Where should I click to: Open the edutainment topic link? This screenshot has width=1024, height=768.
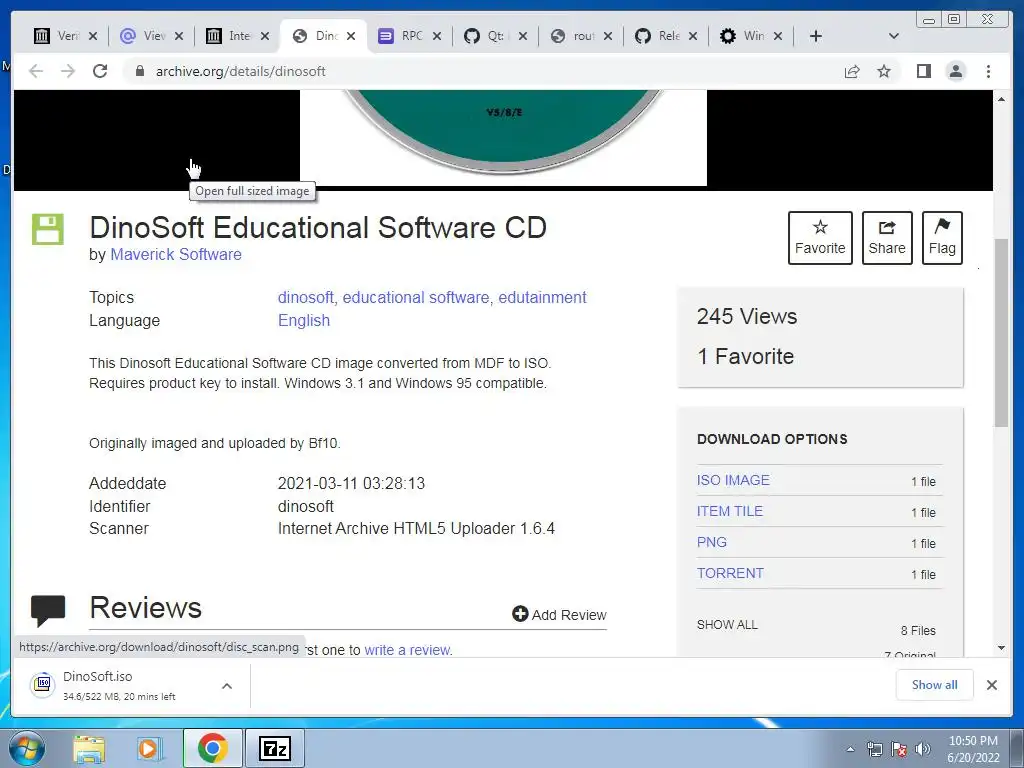542,297
